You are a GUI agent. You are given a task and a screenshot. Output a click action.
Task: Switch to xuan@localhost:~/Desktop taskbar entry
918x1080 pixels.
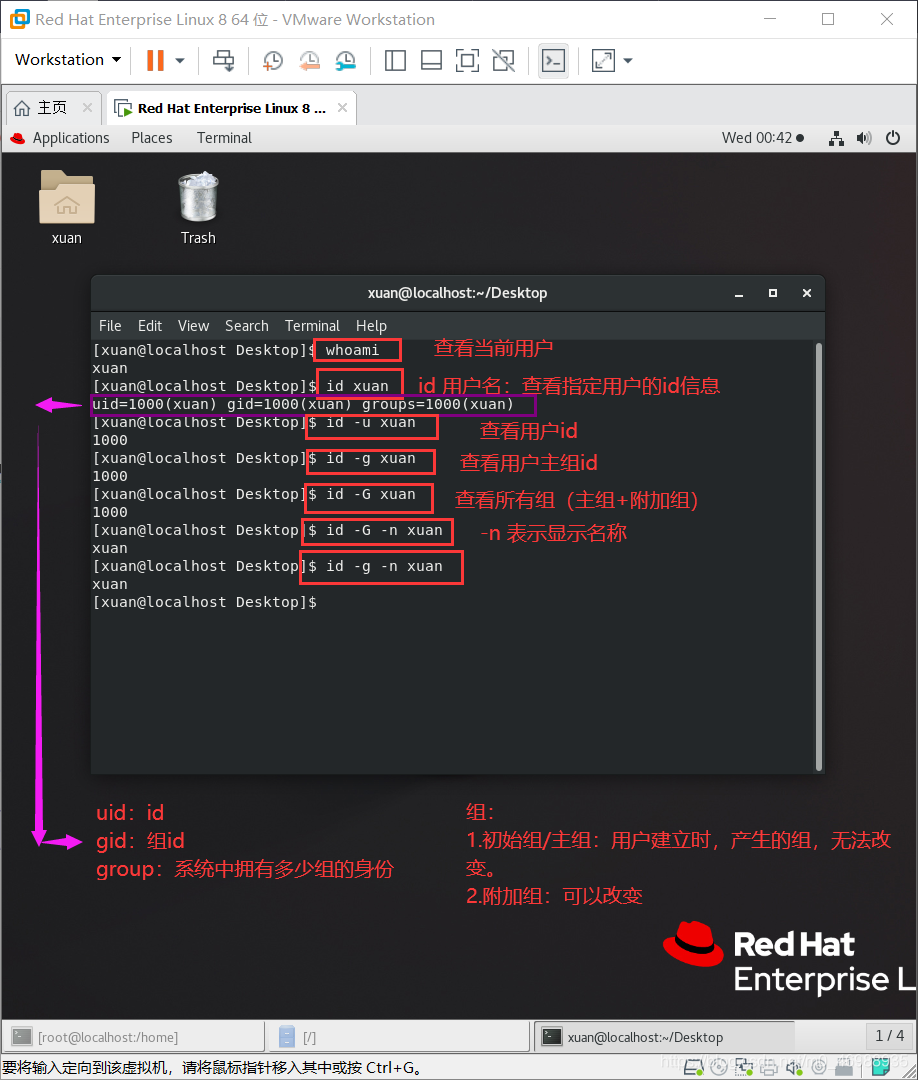(x=665, y=1037)
